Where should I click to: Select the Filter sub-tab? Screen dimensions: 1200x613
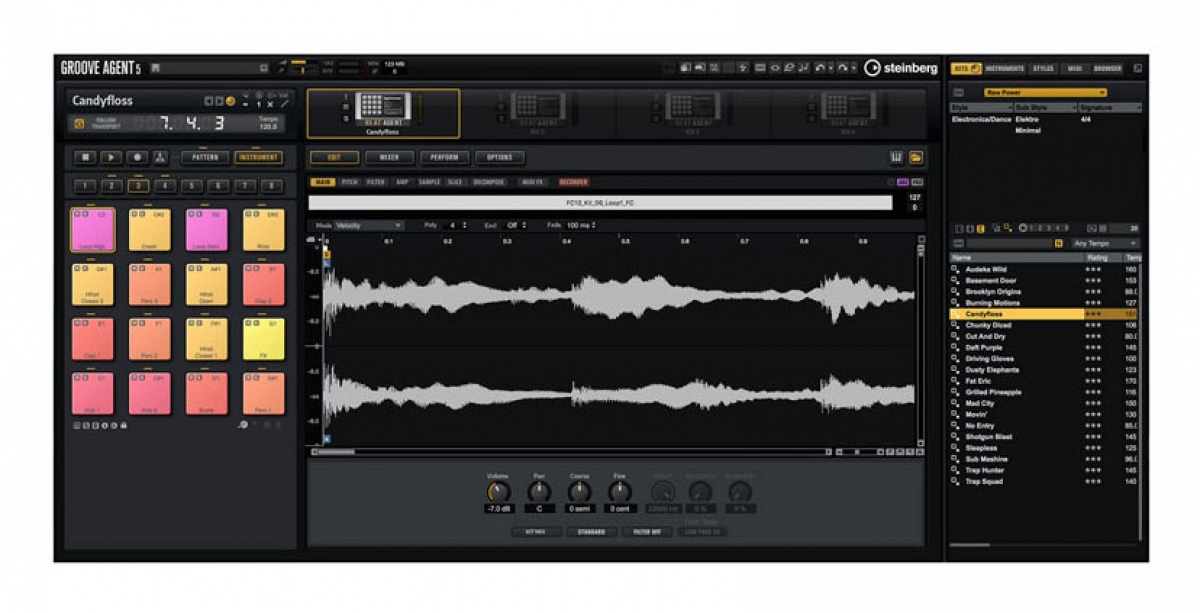(x=376, y=182)
